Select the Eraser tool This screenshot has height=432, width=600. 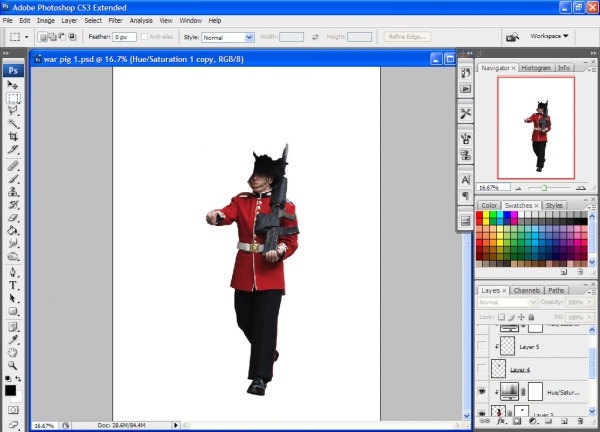tap(13, 218)
